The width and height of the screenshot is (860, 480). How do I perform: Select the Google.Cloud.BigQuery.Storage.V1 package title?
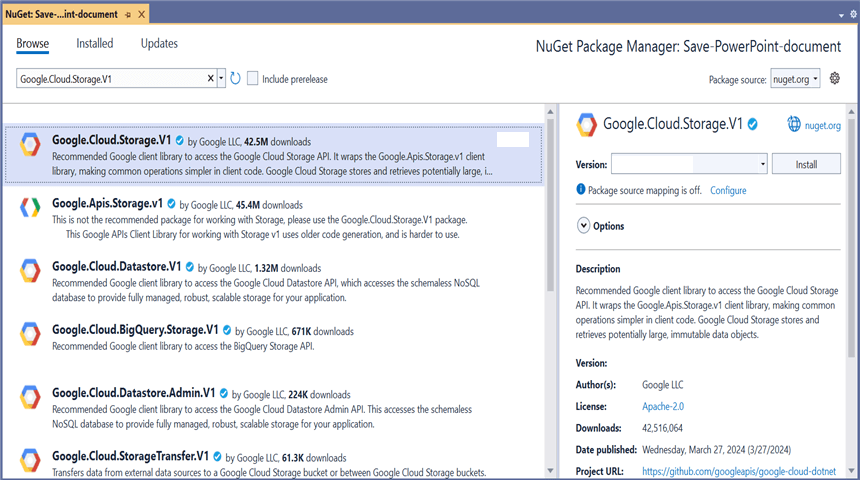(135, 329)
